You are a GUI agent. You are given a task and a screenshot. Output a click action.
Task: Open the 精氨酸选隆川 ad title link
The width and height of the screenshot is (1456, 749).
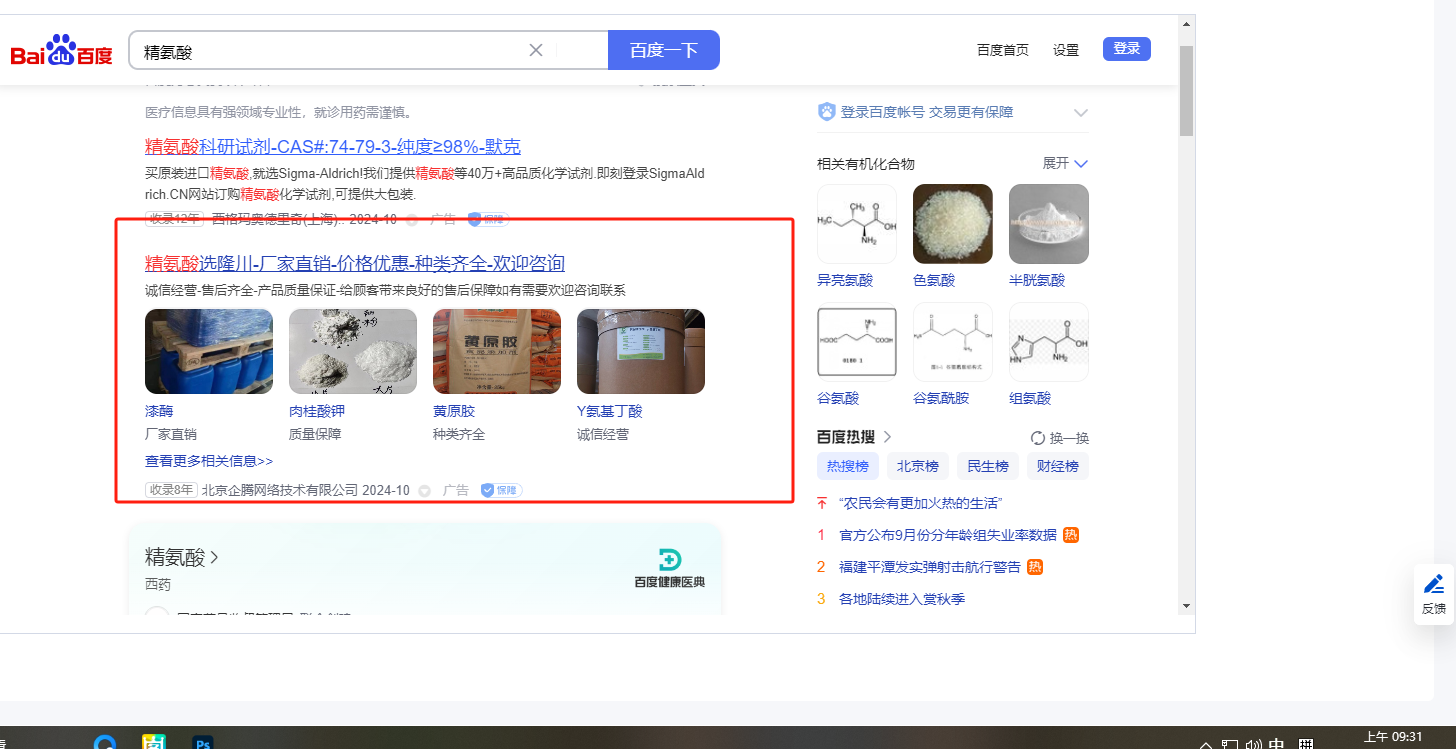tap(355, 264)
